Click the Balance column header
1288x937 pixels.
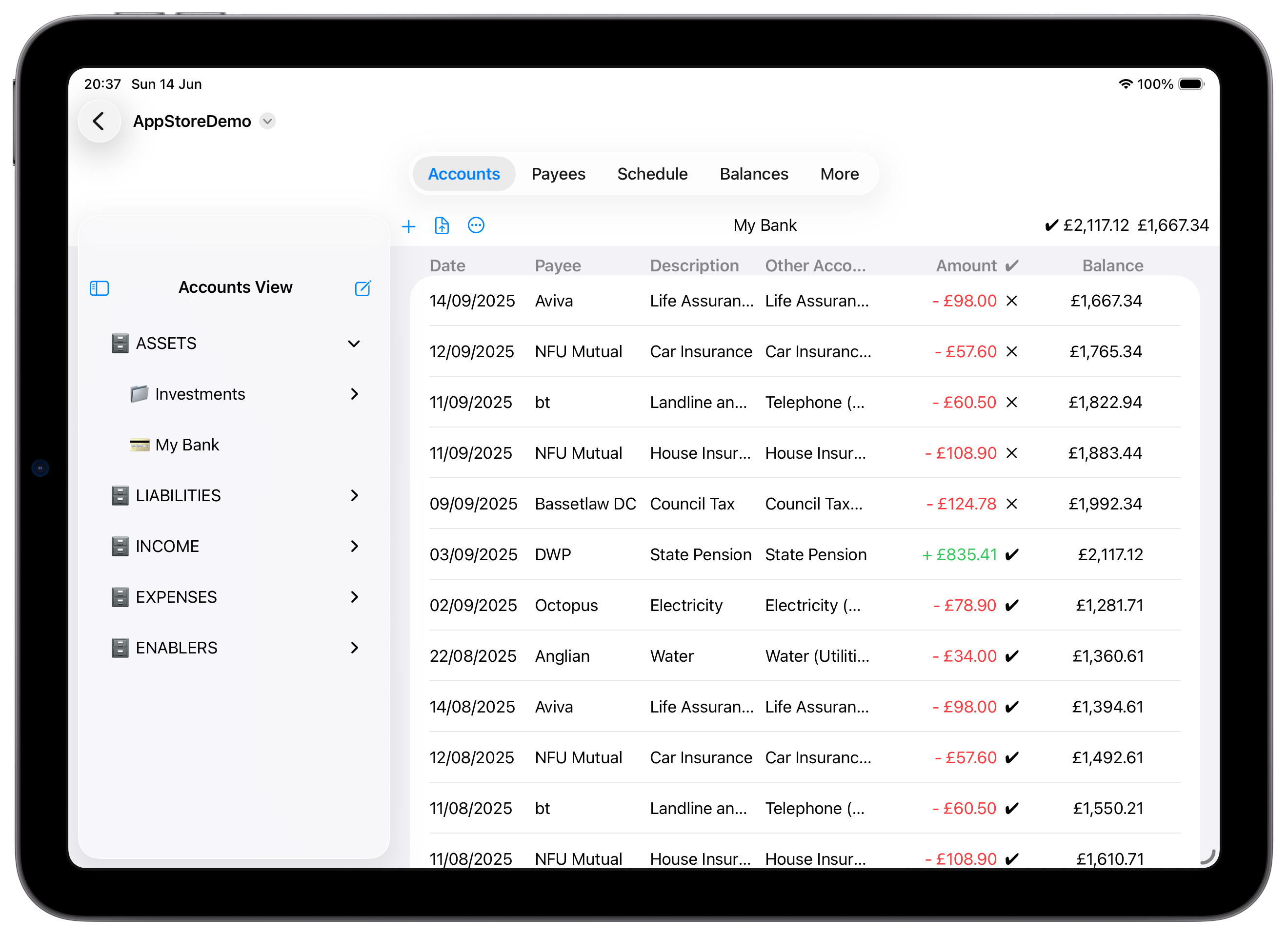click(1112, 265)
